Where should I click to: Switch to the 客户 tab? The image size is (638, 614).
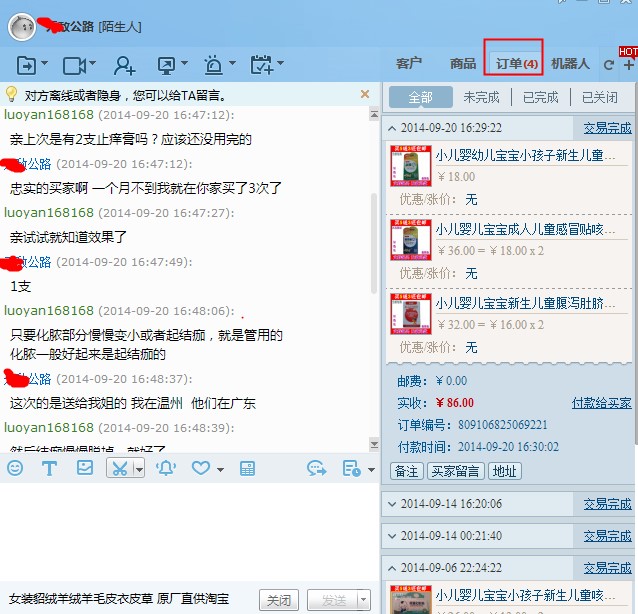tap(409, 63)
